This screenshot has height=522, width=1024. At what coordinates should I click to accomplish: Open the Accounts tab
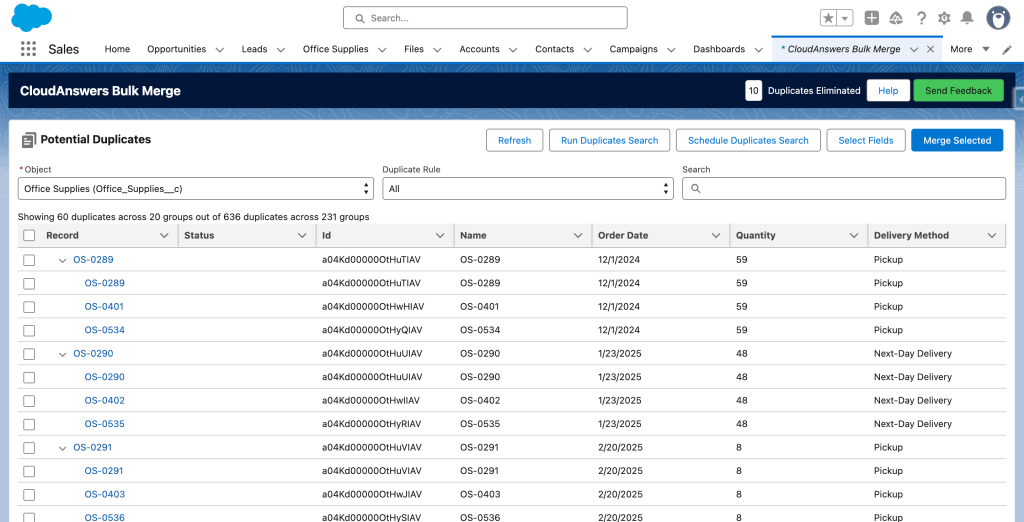(x=479, y=49)
